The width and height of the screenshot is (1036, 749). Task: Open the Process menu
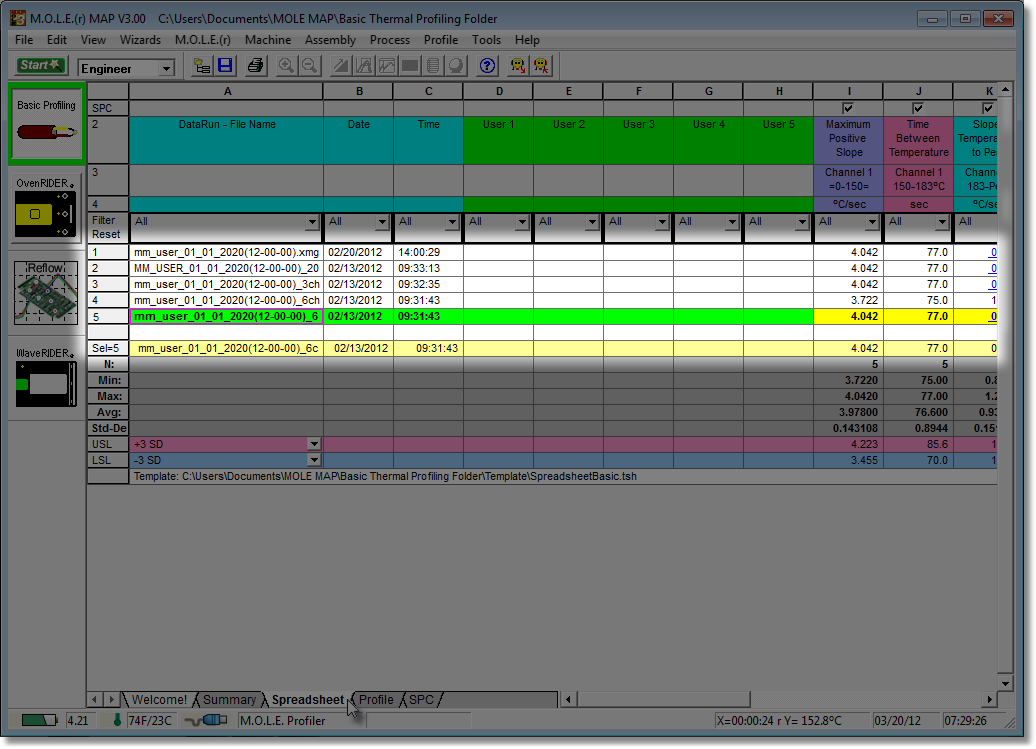coord(390,40)
